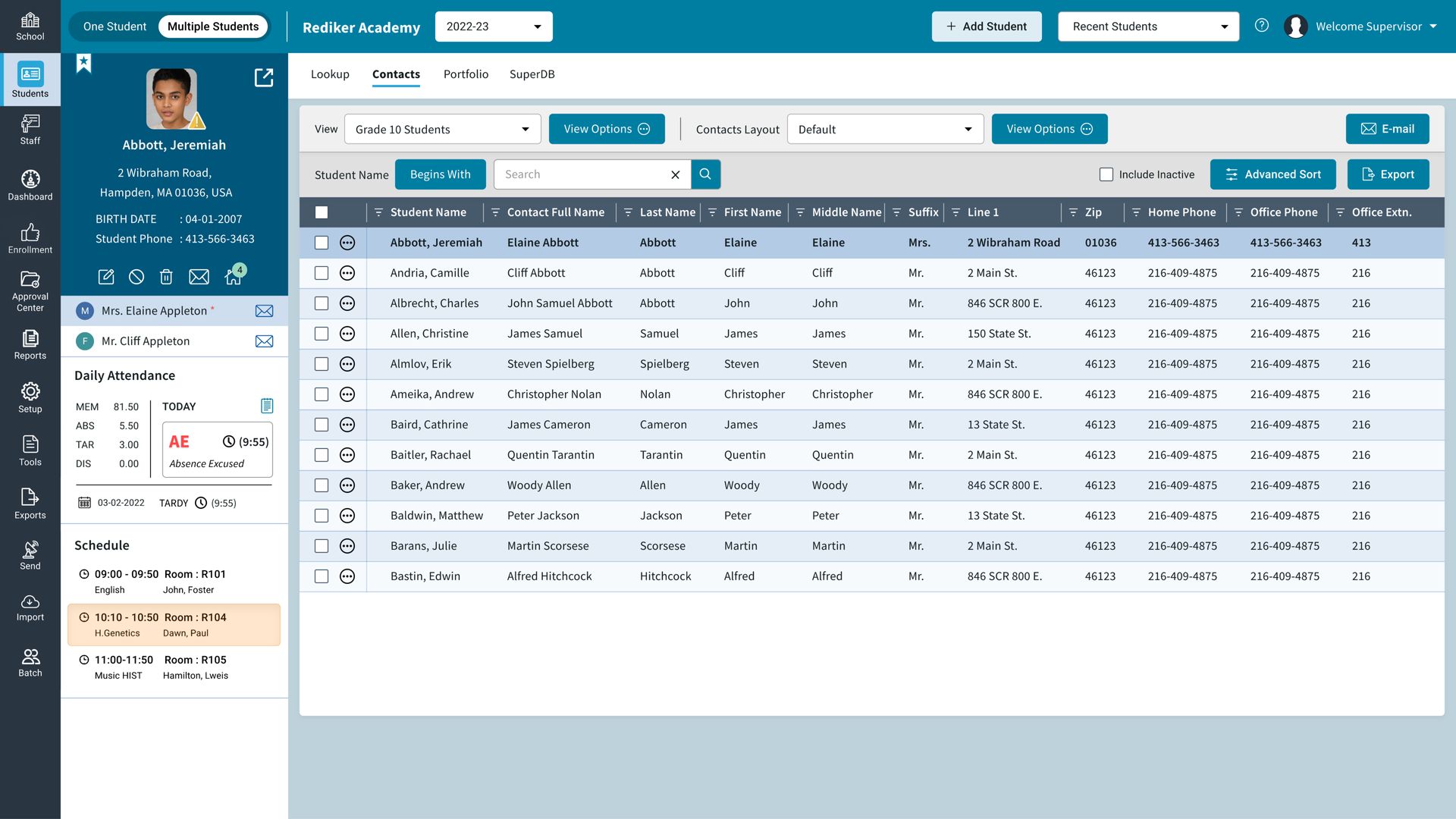Screen dimensions: 1456x819
Task: Enable the Include Inactive checkbox
Action: click(1106, 174)
